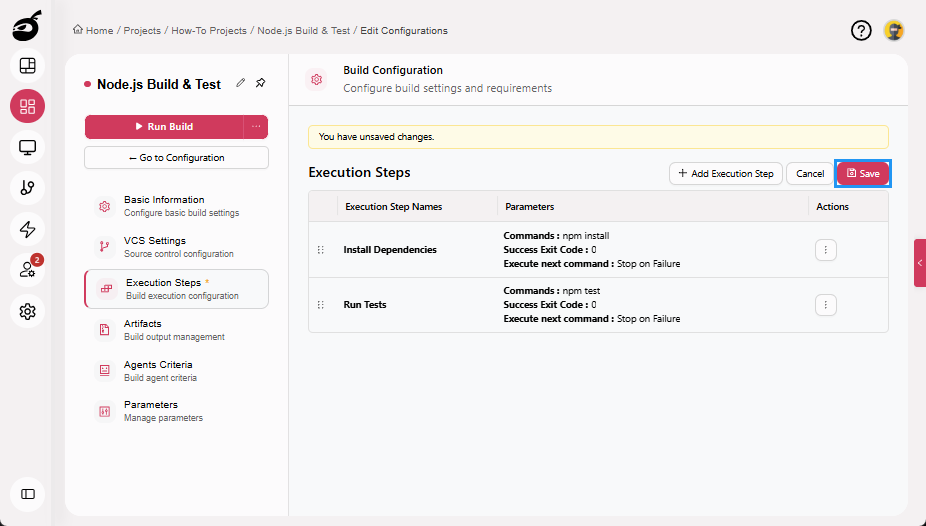Click 'Commands : npm test' text
The image size is (926, 526).
pos(552,290)
